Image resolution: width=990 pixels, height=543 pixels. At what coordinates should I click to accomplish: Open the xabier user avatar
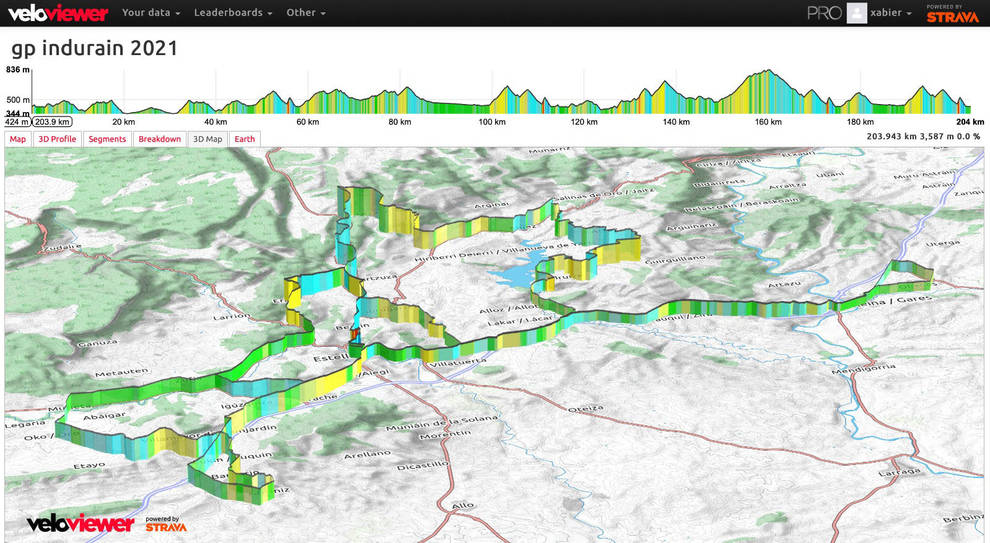(x=856, y=13)
